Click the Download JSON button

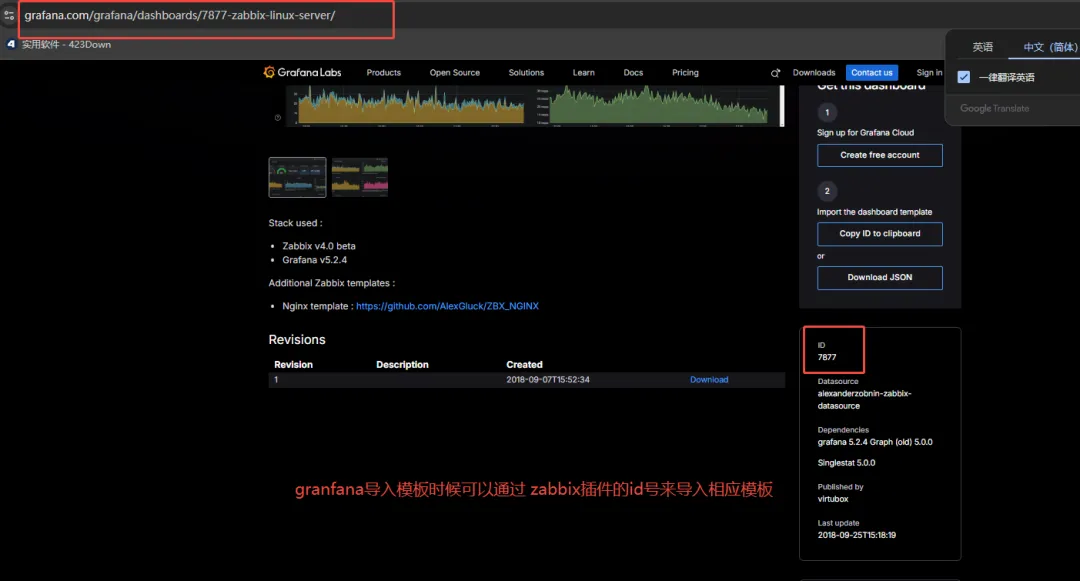[x=880, y=277]
